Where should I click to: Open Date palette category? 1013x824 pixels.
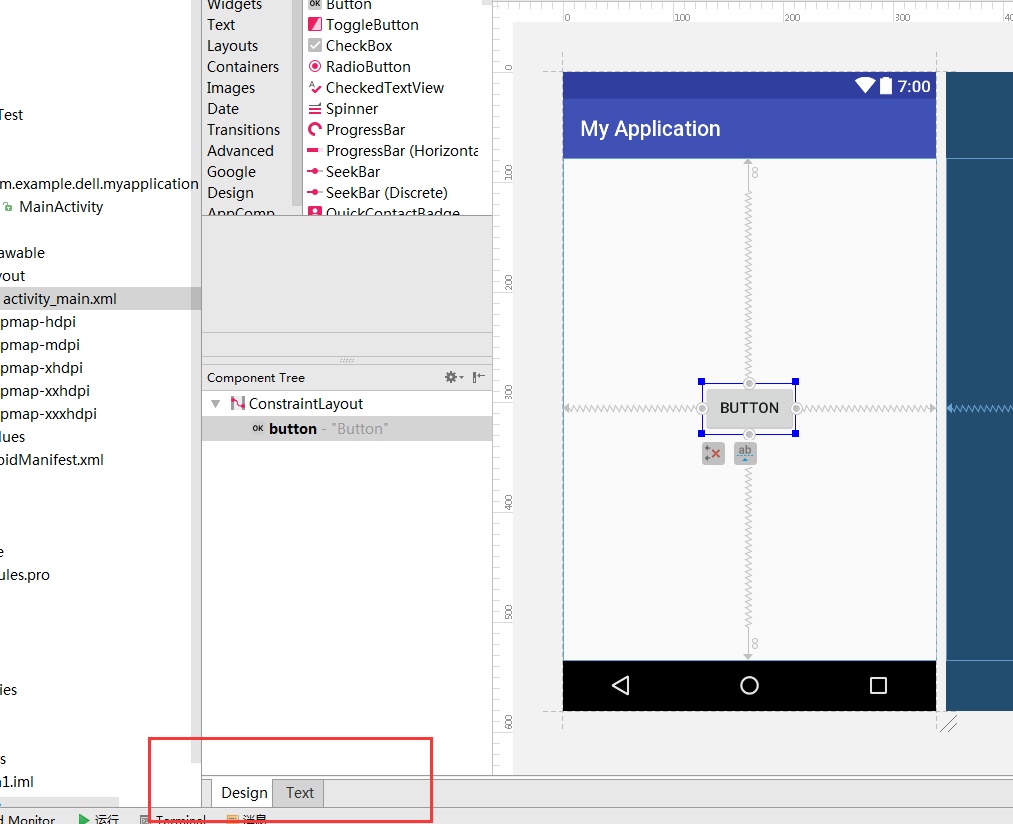coord(223,109)
